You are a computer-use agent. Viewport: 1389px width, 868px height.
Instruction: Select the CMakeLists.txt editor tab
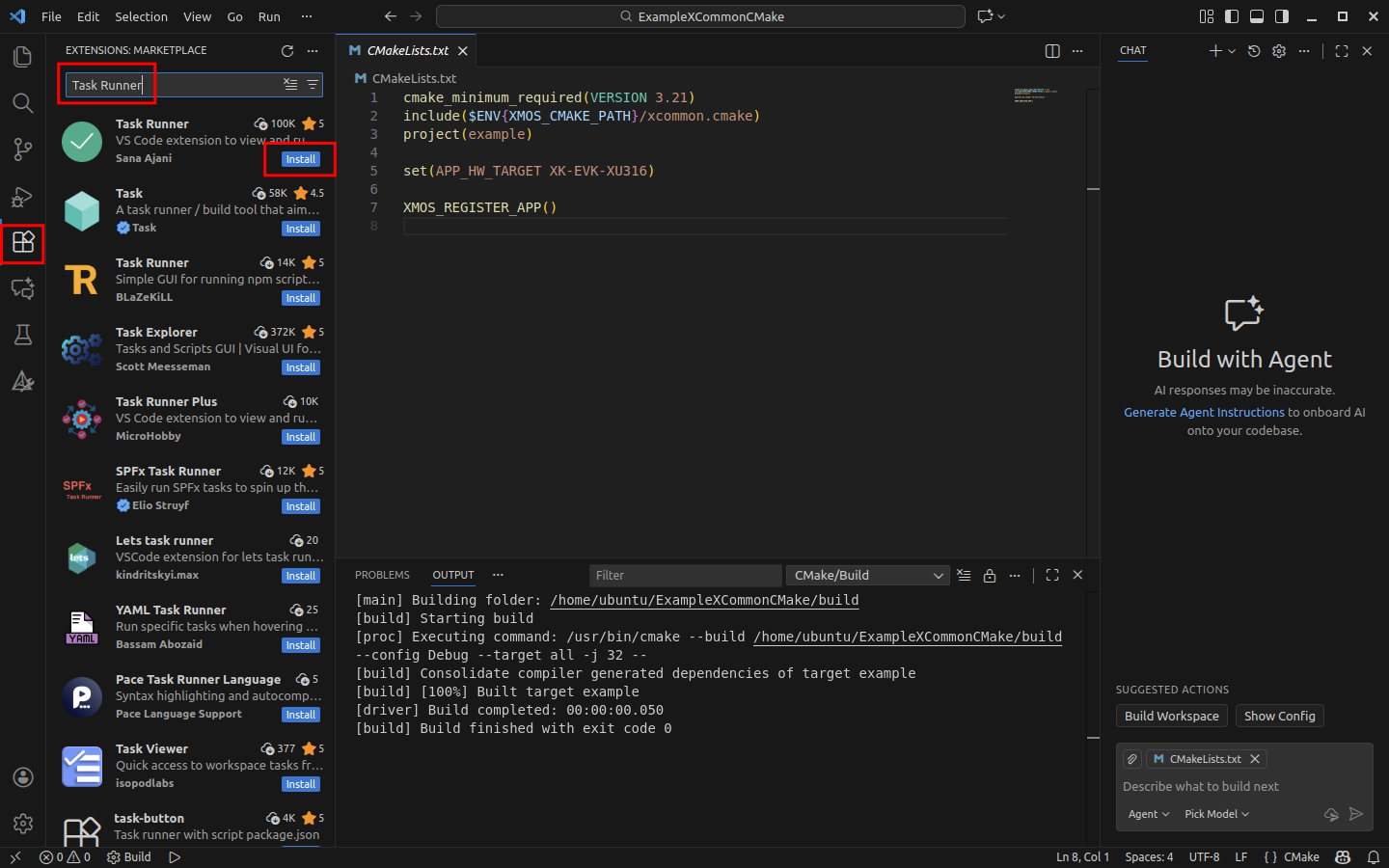pyautogui.click(x=407, y=50)
